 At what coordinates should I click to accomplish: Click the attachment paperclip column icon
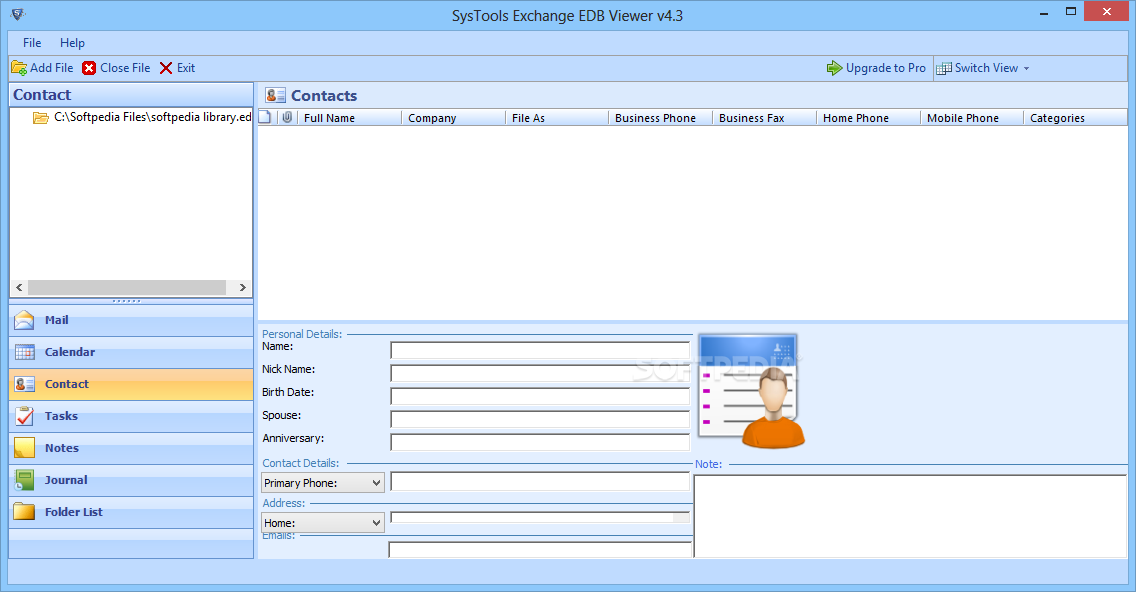[288, 117]
